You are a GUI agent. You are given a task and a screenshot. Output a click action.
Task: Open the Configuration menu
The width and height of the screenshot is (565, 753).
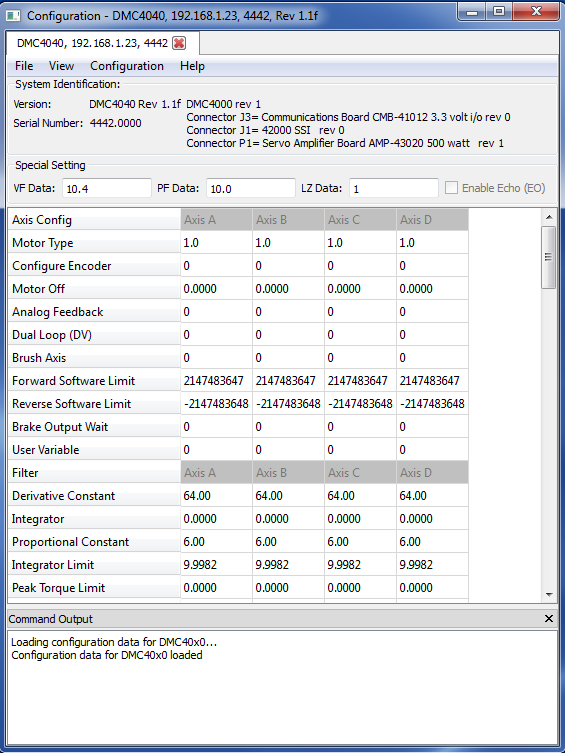click(x=127, y=66)
